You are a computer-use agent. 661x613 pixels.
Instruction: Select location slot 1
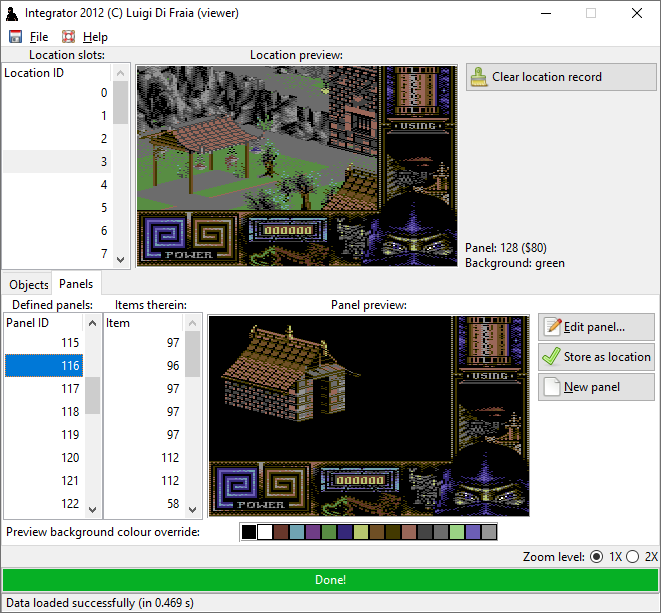click(57, 116)
